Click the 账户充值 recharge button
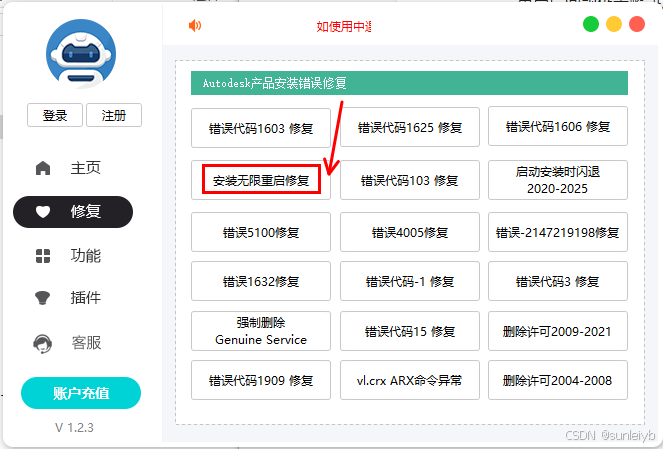The width and height of the screenshot is (663, 449). point(81,393)
